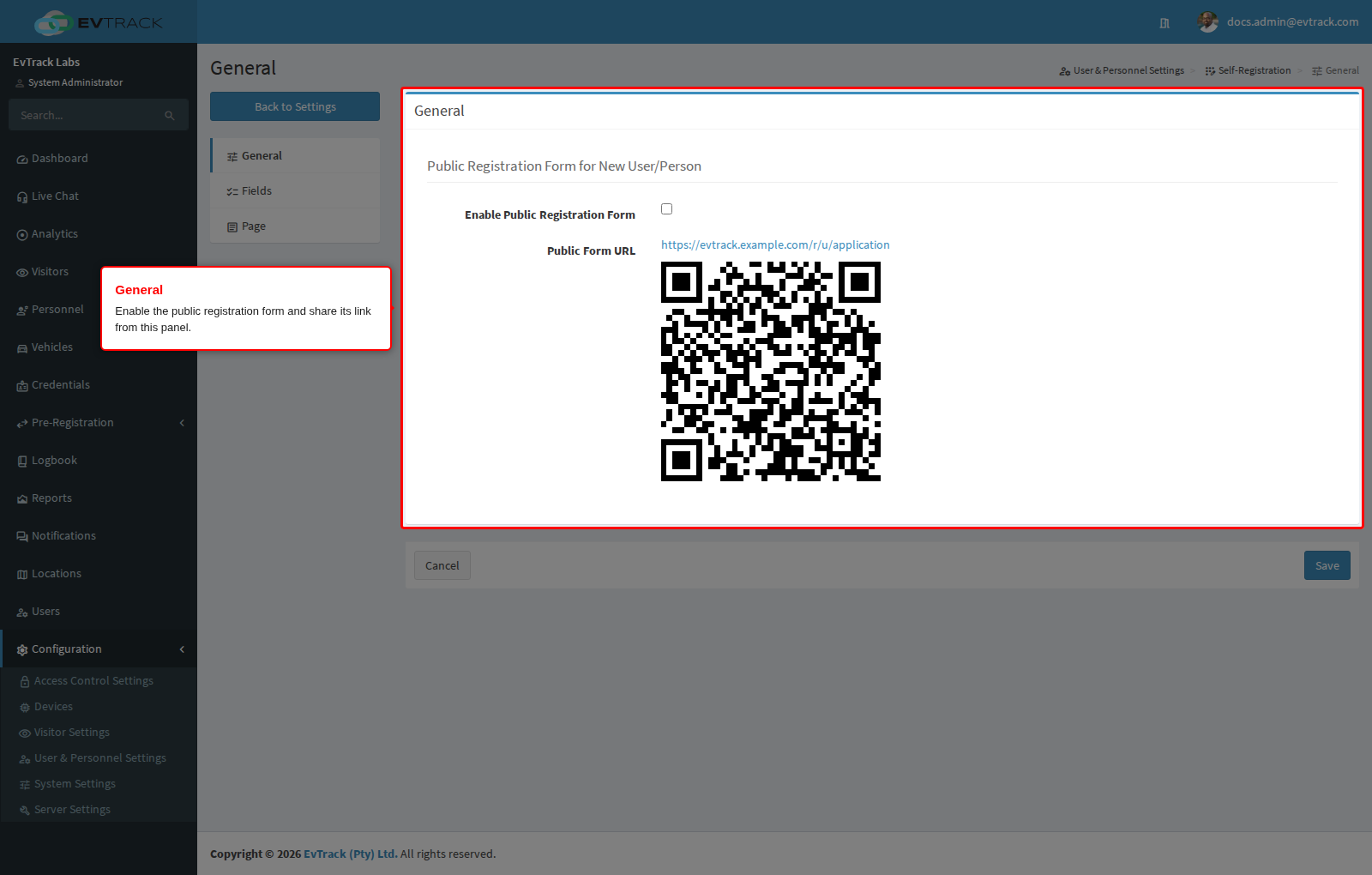Click EvTrack (Pty) Ltd. footer link
1372x875 pixels.
click(x=351, y=854)
